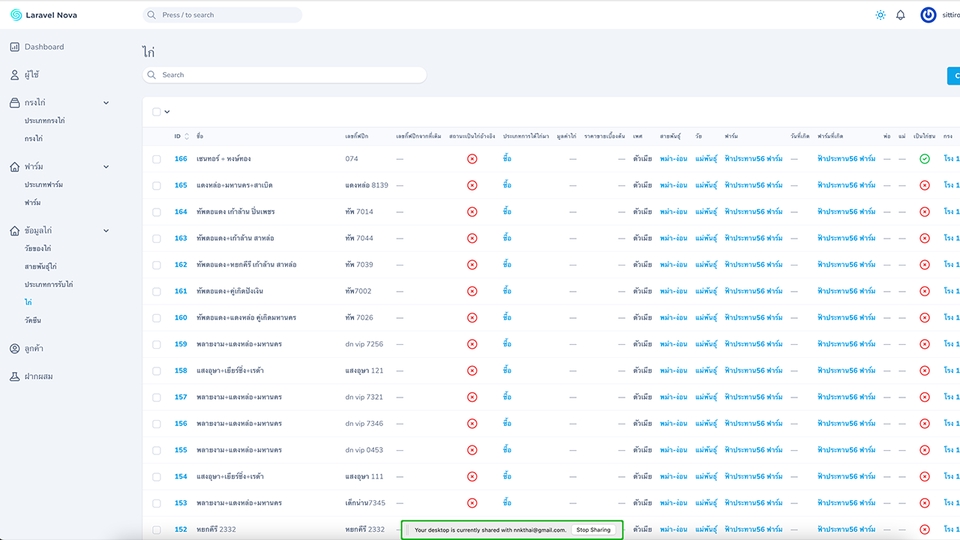
Task: Click the ข้อมูลไก่ home icon in the sidebar
Action: click(x=15, y=231)
